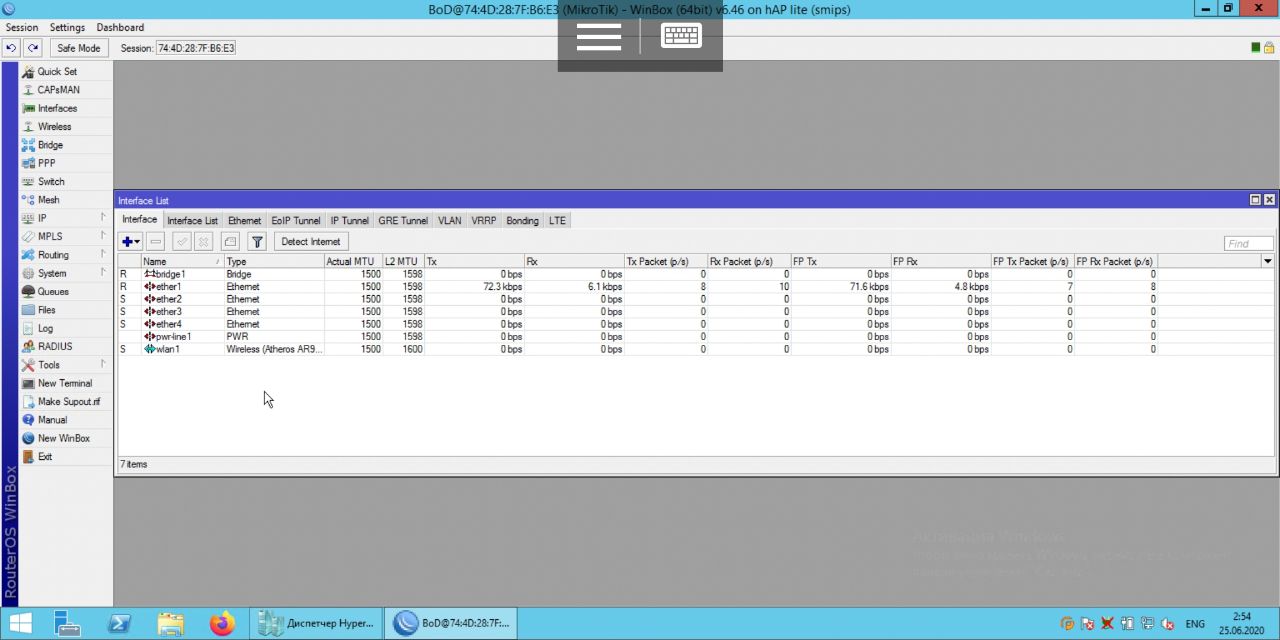This screenshot has width=1280, height=640.
Task: Open the blue plus Add dropdown
Action: tap(131, 242)
